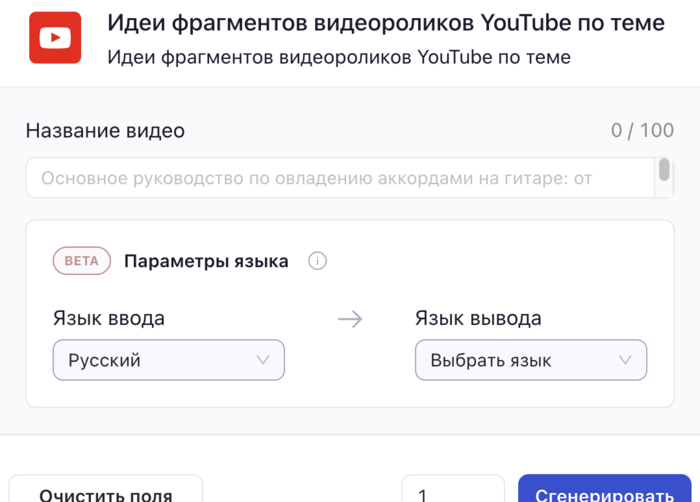The image size is (700, 502).
Task: Click the Язык ввода label
Action: click(109, 319)
